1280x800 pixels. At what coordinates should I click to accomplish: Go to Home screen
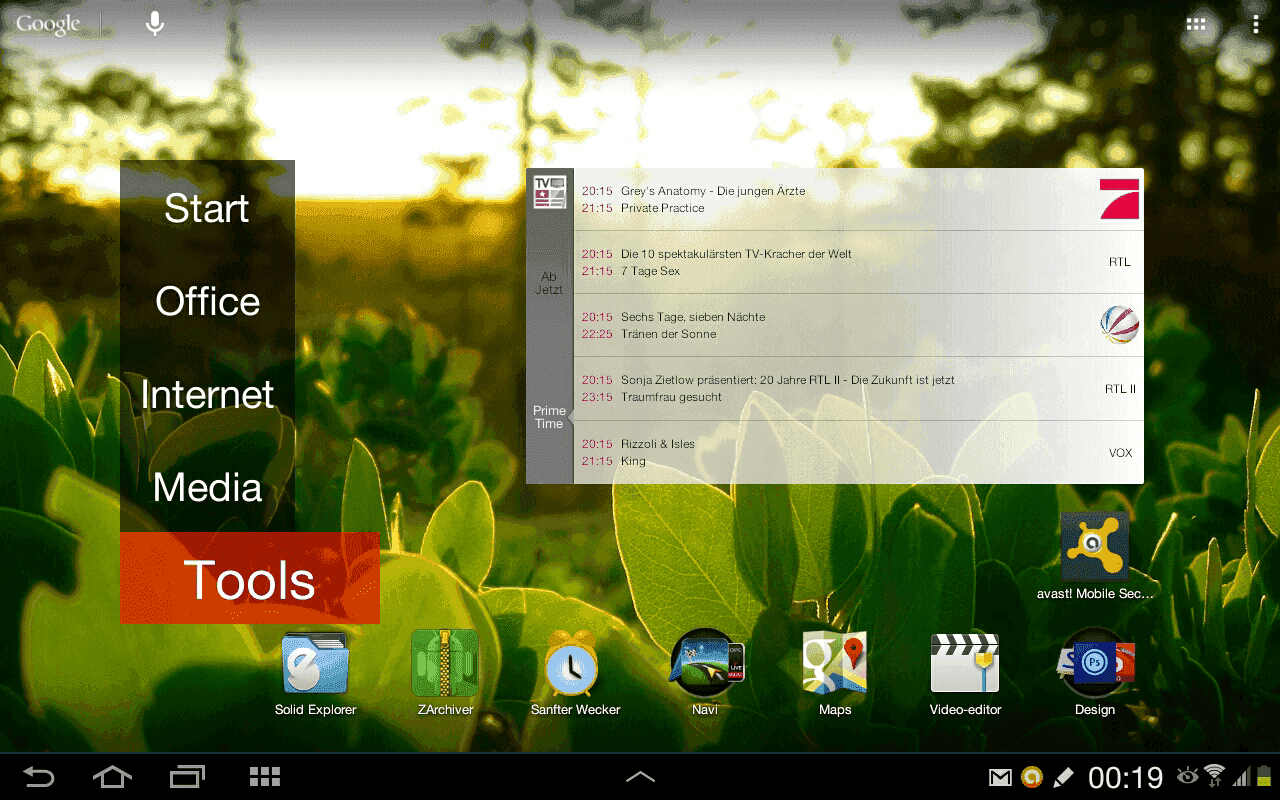pos(112,777)
